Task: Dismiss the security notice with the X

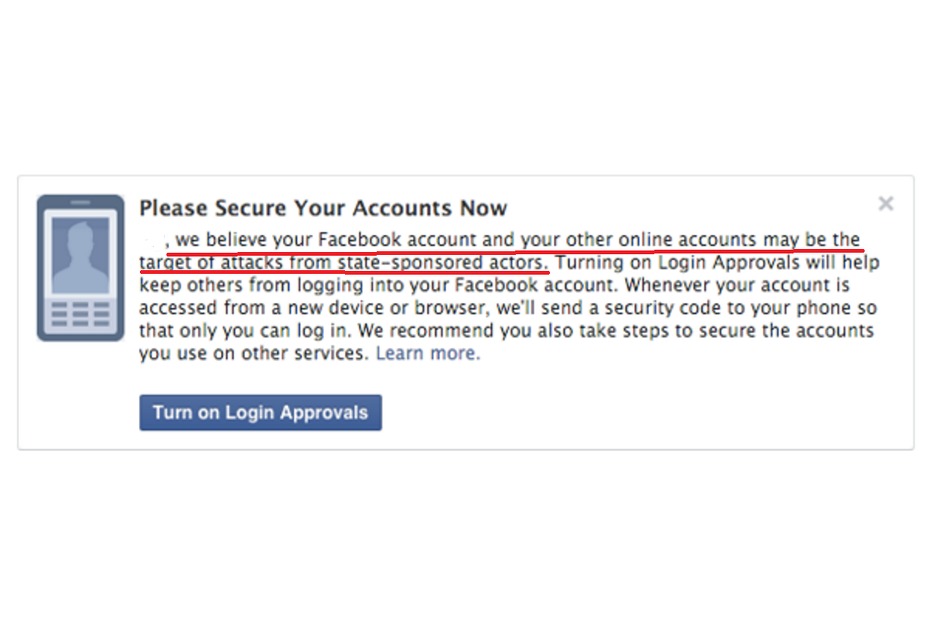Action: (x=886, y=204)
